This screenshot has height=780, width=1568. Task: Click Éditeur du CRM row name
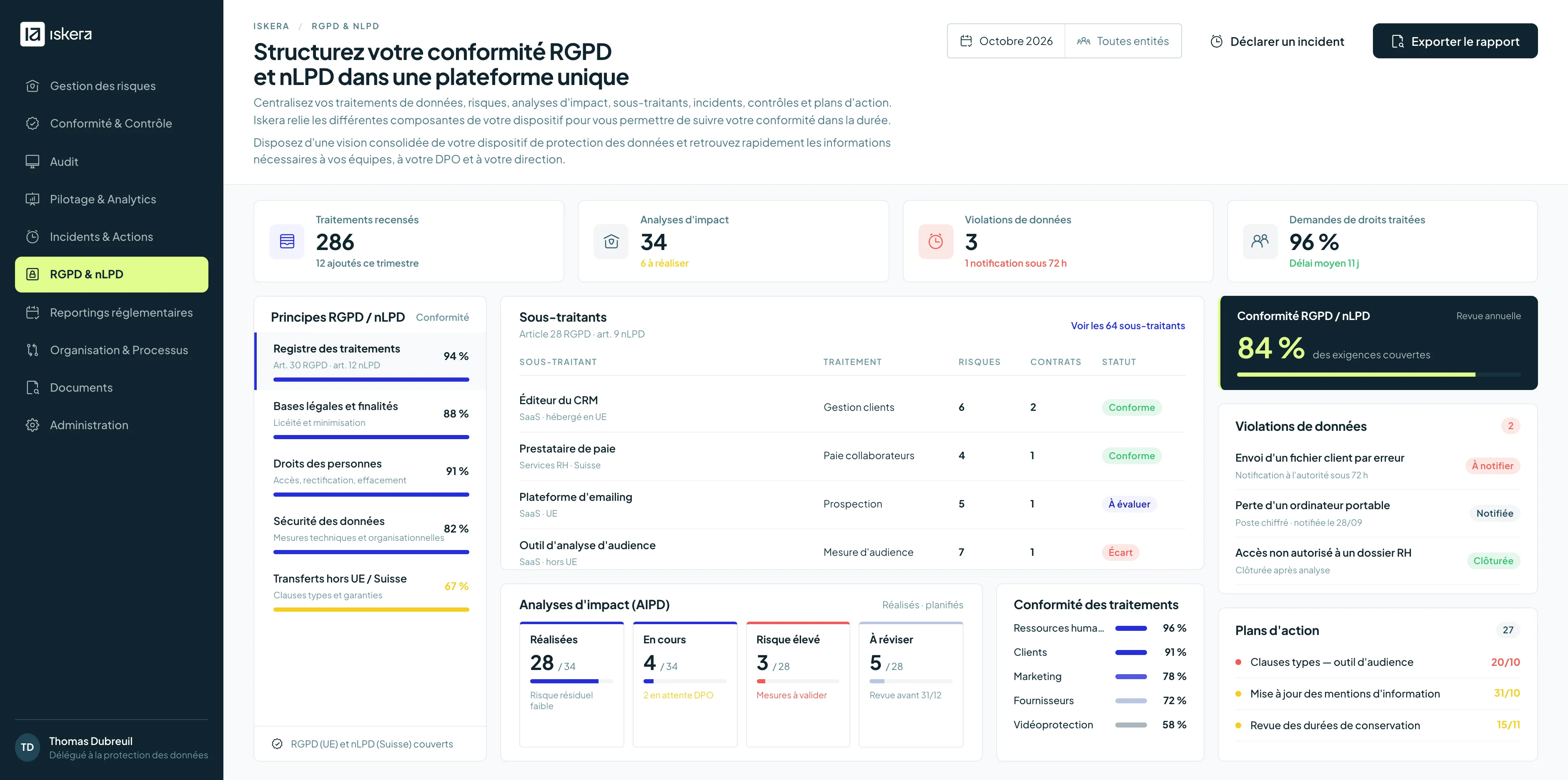558,400
